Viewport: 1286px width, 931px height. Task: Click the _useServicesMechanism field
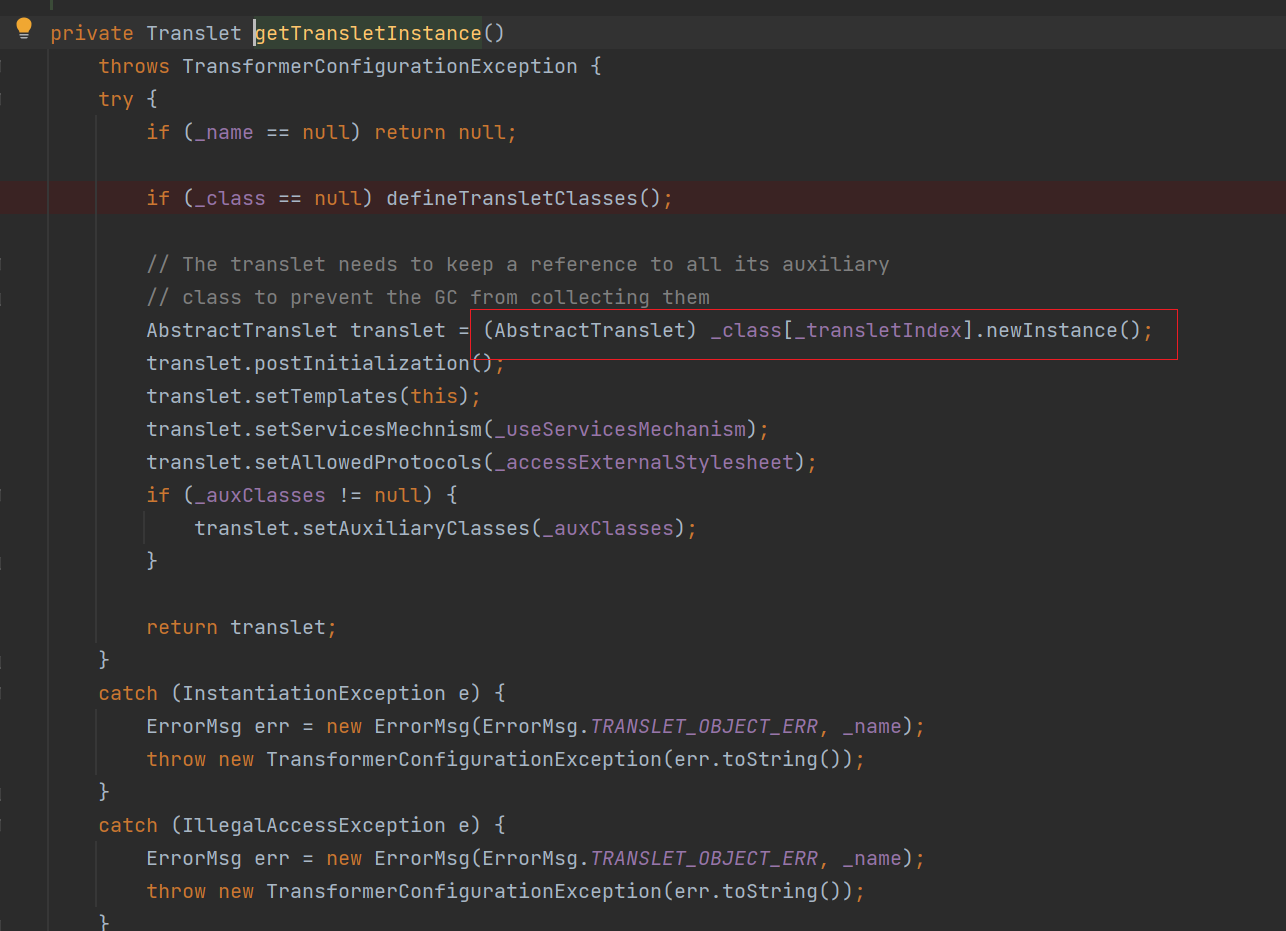coord(620,429)
